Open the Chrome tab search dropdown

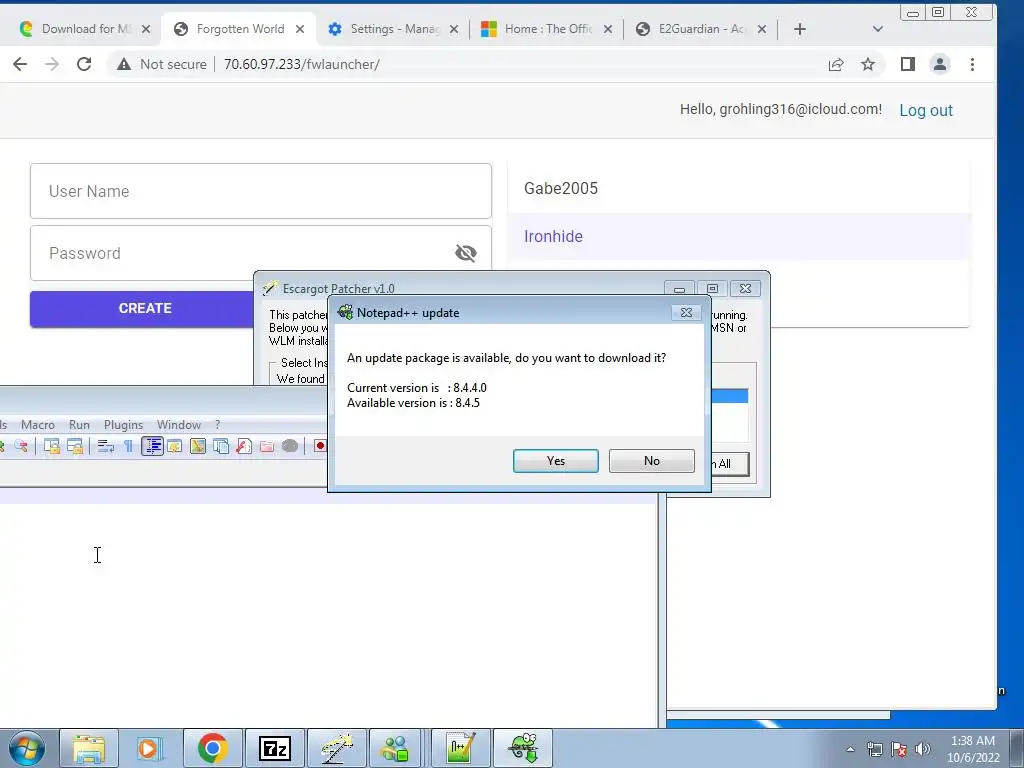pyautogui.click(x=878, y=29)
